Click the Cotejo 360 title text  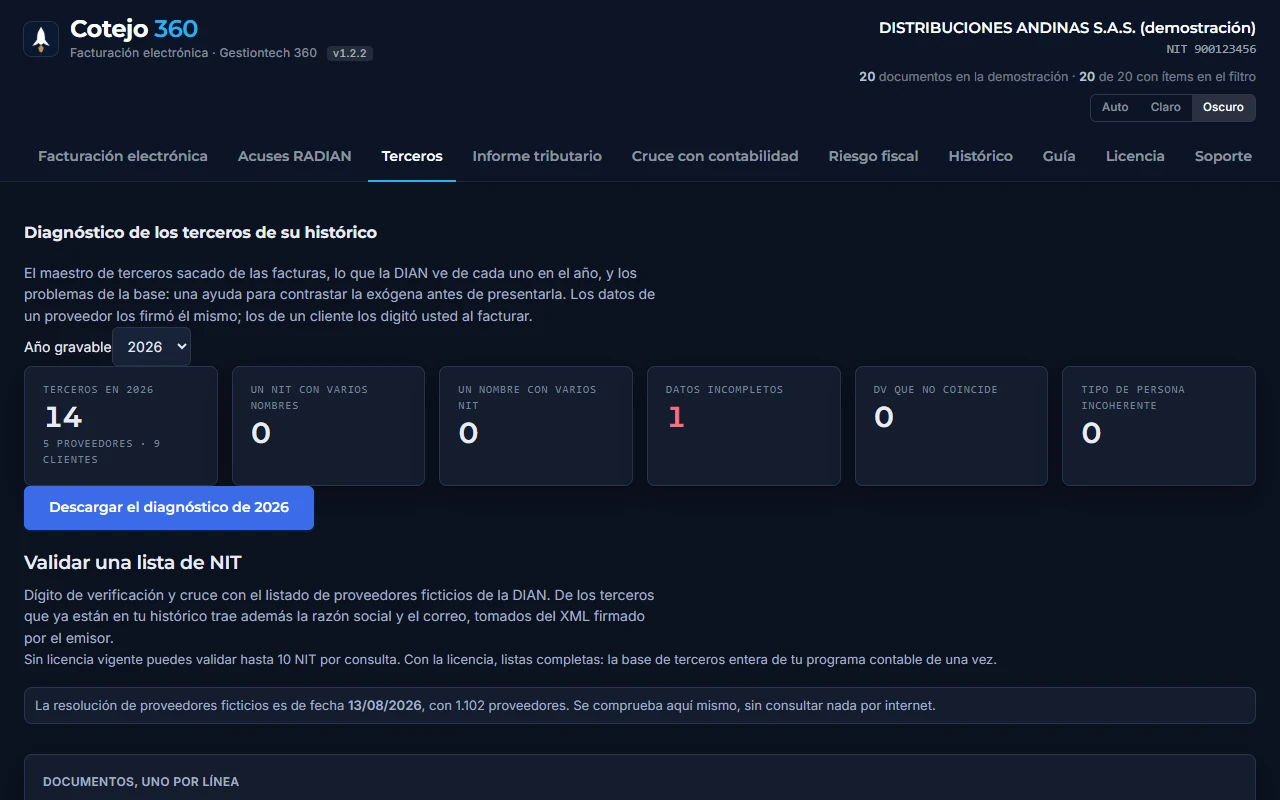pos(134,29)
